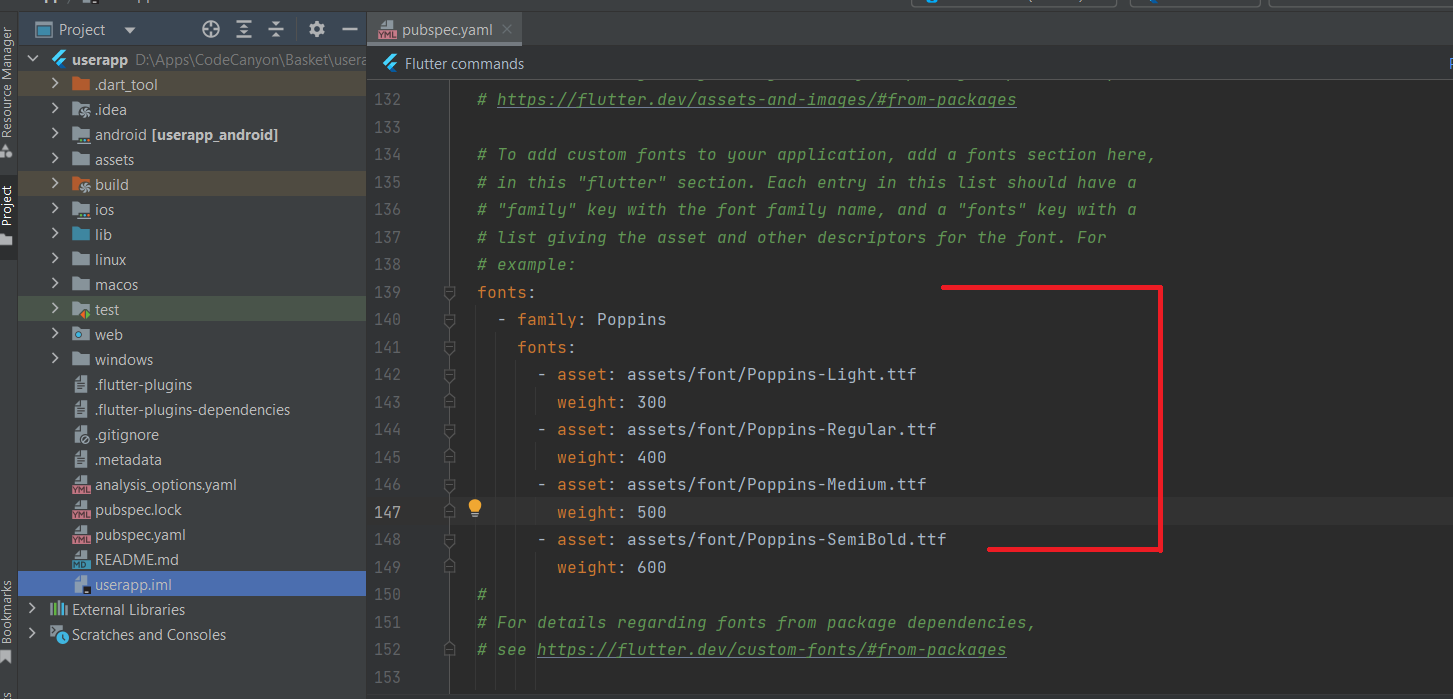
Task: Expand the linux folder arrow
Action: (x=56, y=259)
